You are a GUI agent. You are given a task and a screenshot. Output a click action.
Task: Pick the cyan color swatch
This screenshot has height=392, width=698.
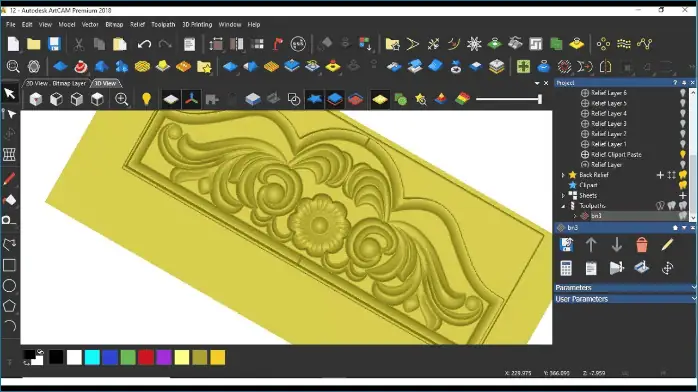click(x=92, y=357)
